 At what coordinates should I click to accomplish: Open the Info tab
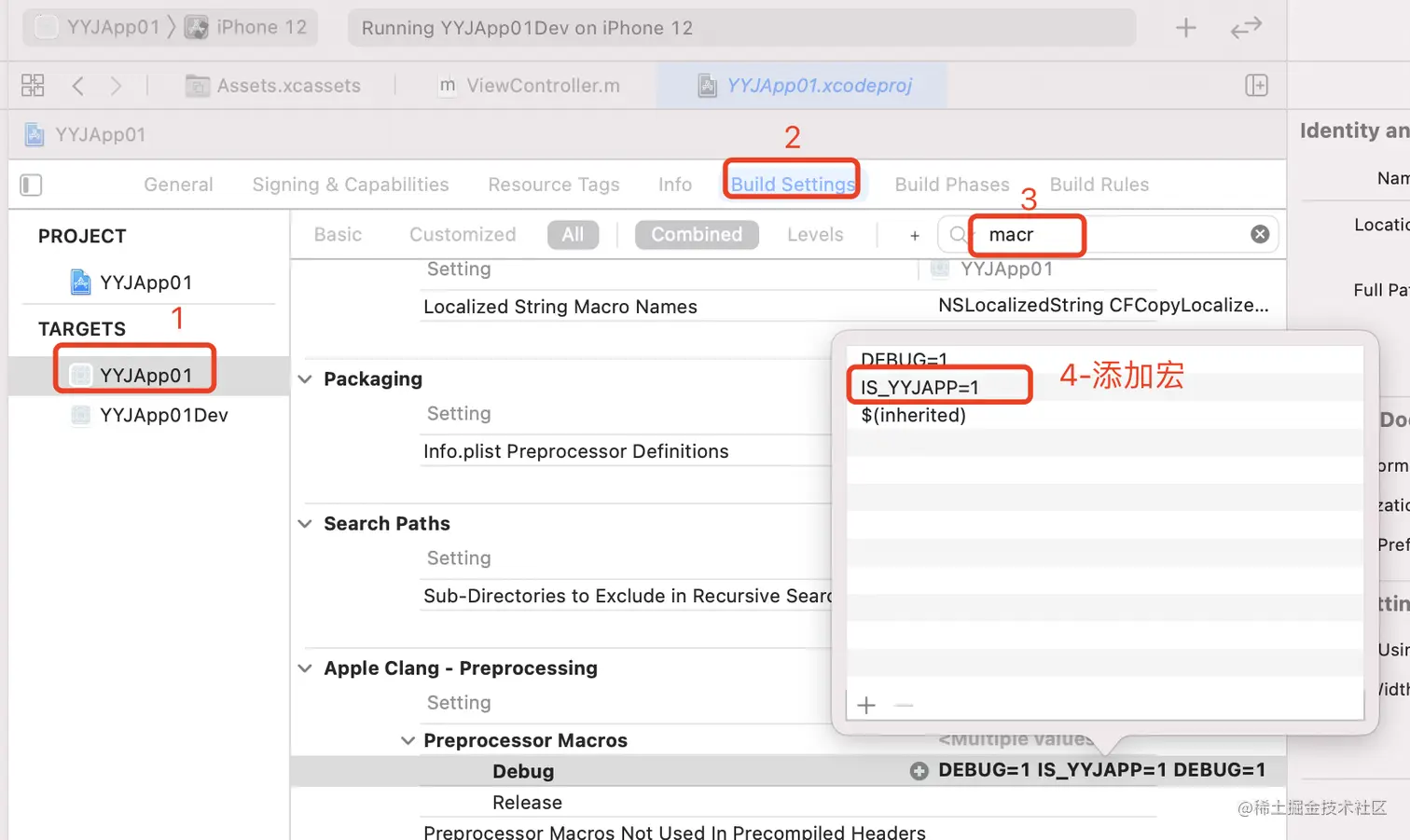675,185
